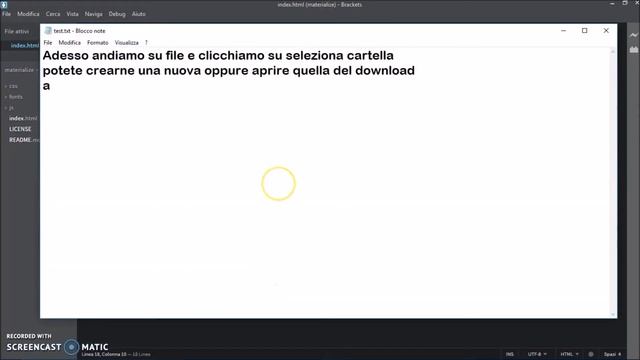Click the Blocco note vertical scrollbar
The width and height of the screenshot is (640, 360).
click(x=613, y=183)
